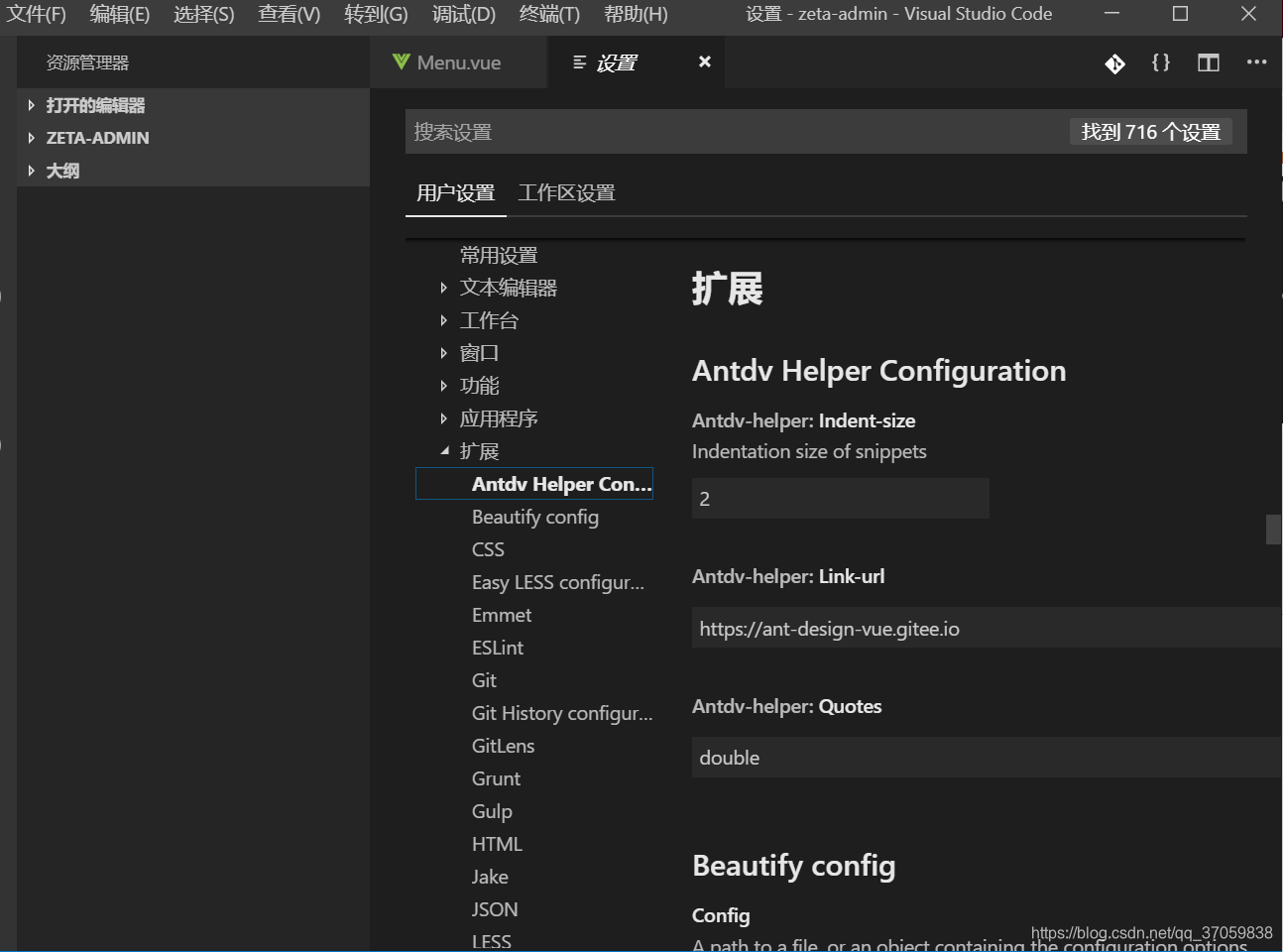
Task: Select Antdv Helper Con... tree entry
Action: [x=534, y=484]
